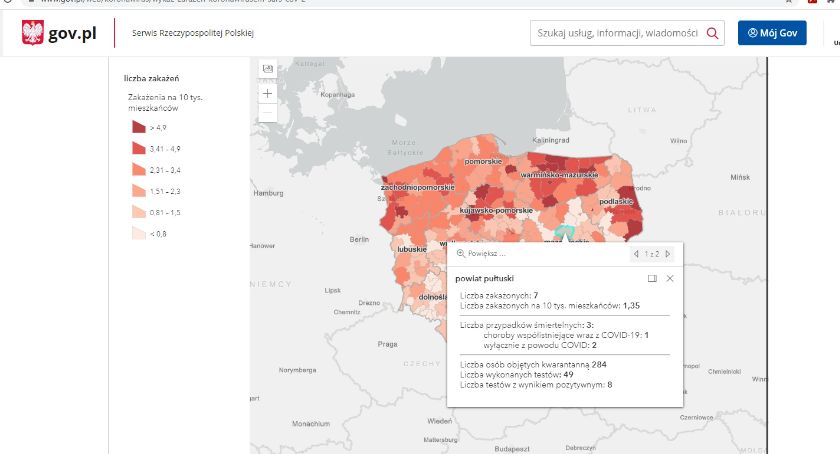
Task: Click the Berlin city label on map
Action: (359, 240)
